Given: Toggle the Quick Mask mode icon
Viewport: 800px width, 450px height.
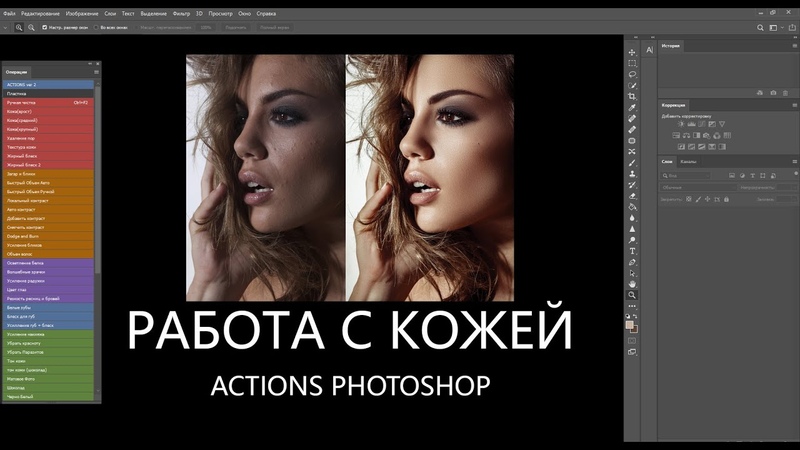Looking at the screenshot, I should click(x=632, y=341).
